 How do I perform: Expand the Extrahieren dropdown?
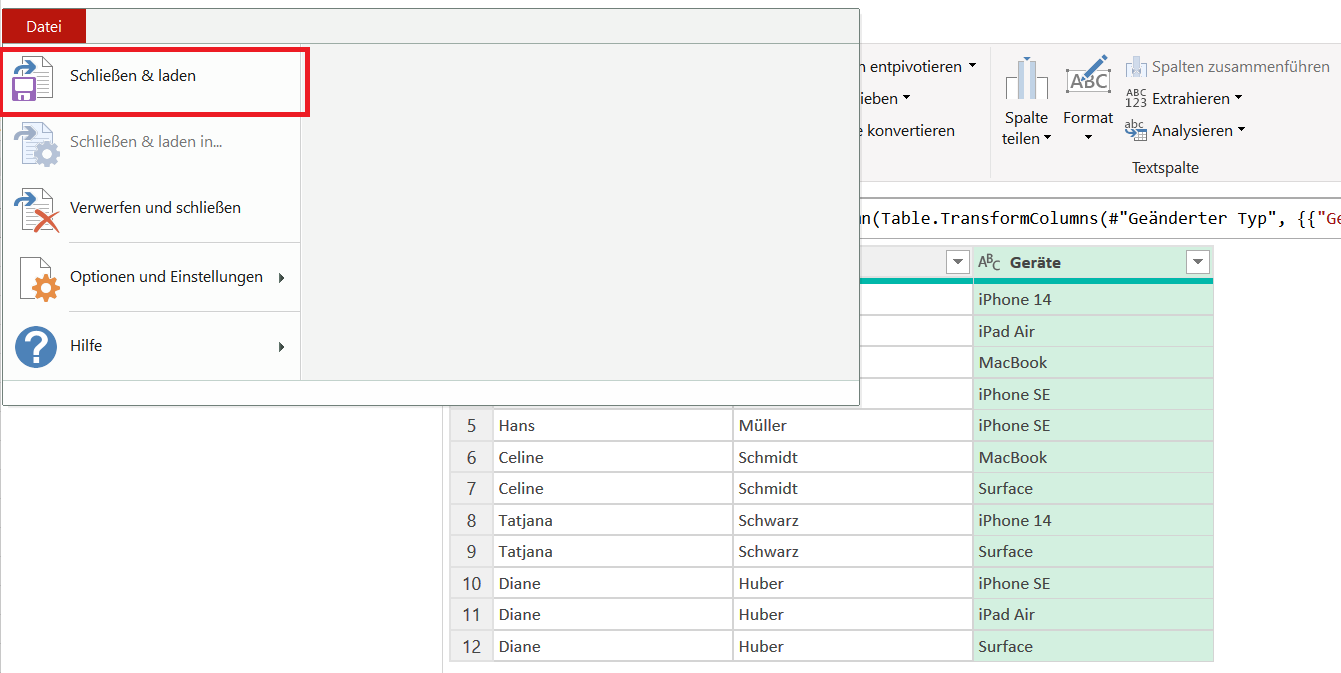1184,99
